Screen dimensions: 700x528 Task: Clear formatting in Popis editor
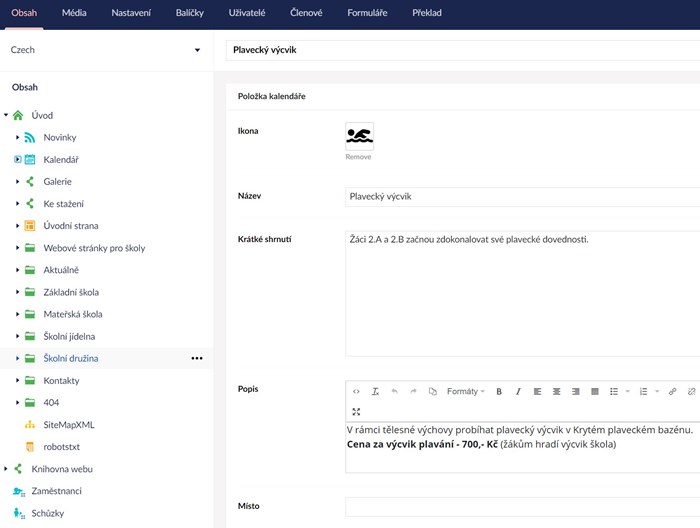coord(375,391)
